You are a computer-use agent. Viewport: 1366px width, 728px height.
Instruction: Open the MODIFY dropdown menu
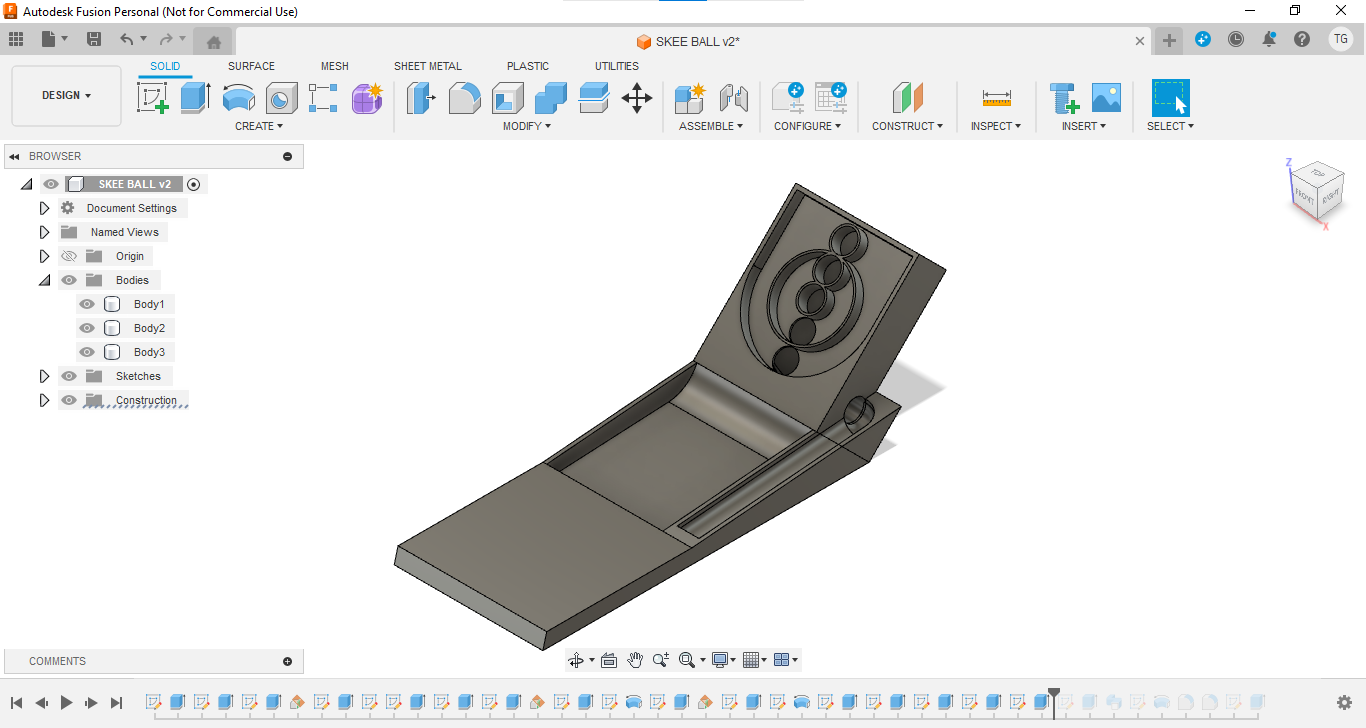[527, 126]
